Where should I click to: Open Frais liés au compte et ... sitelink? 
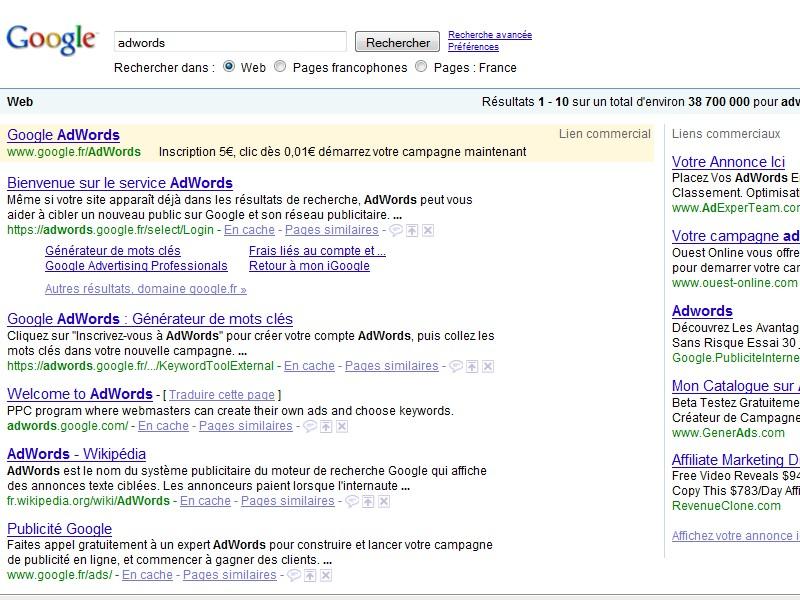coord(317,251)
